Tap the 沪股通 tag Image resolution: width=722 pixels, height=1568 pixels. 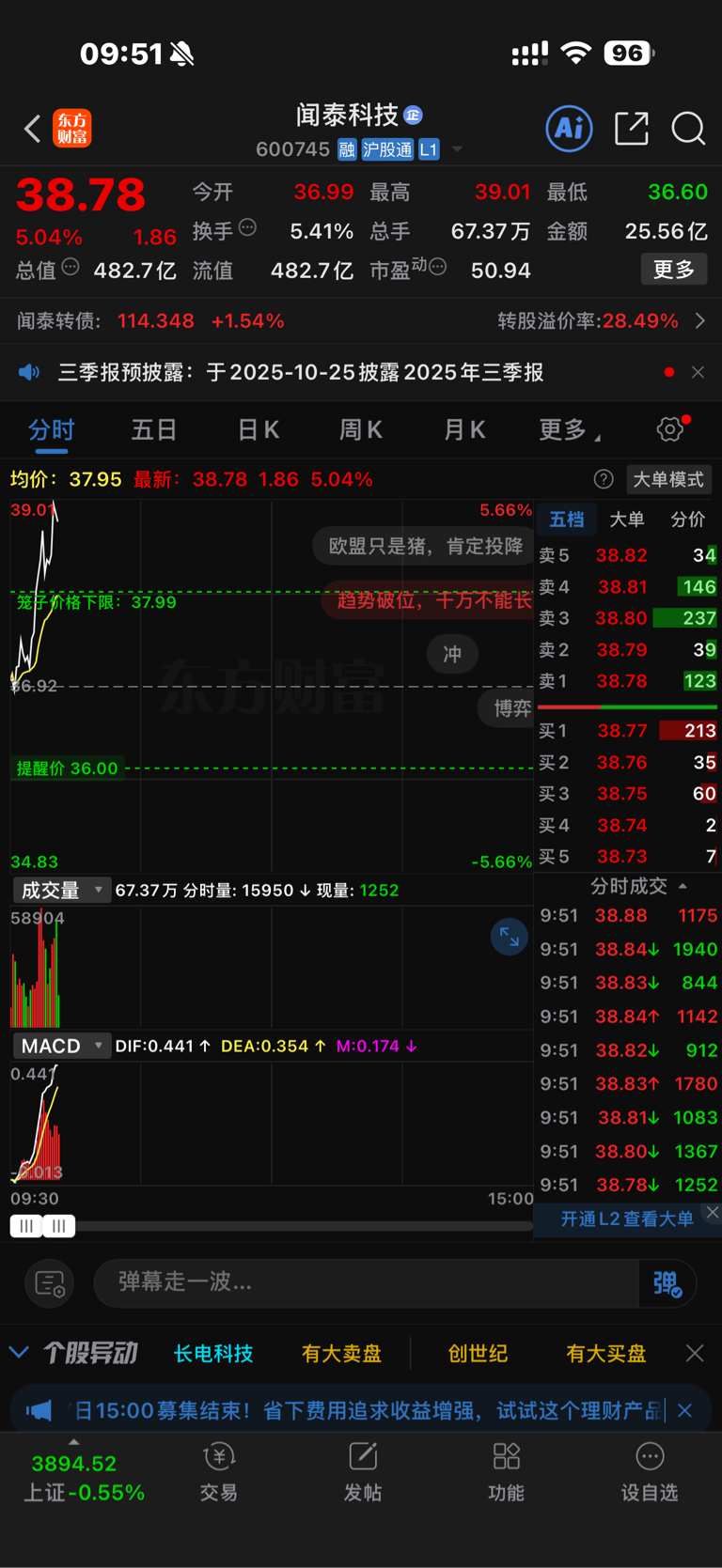click(x=387, y=149)
